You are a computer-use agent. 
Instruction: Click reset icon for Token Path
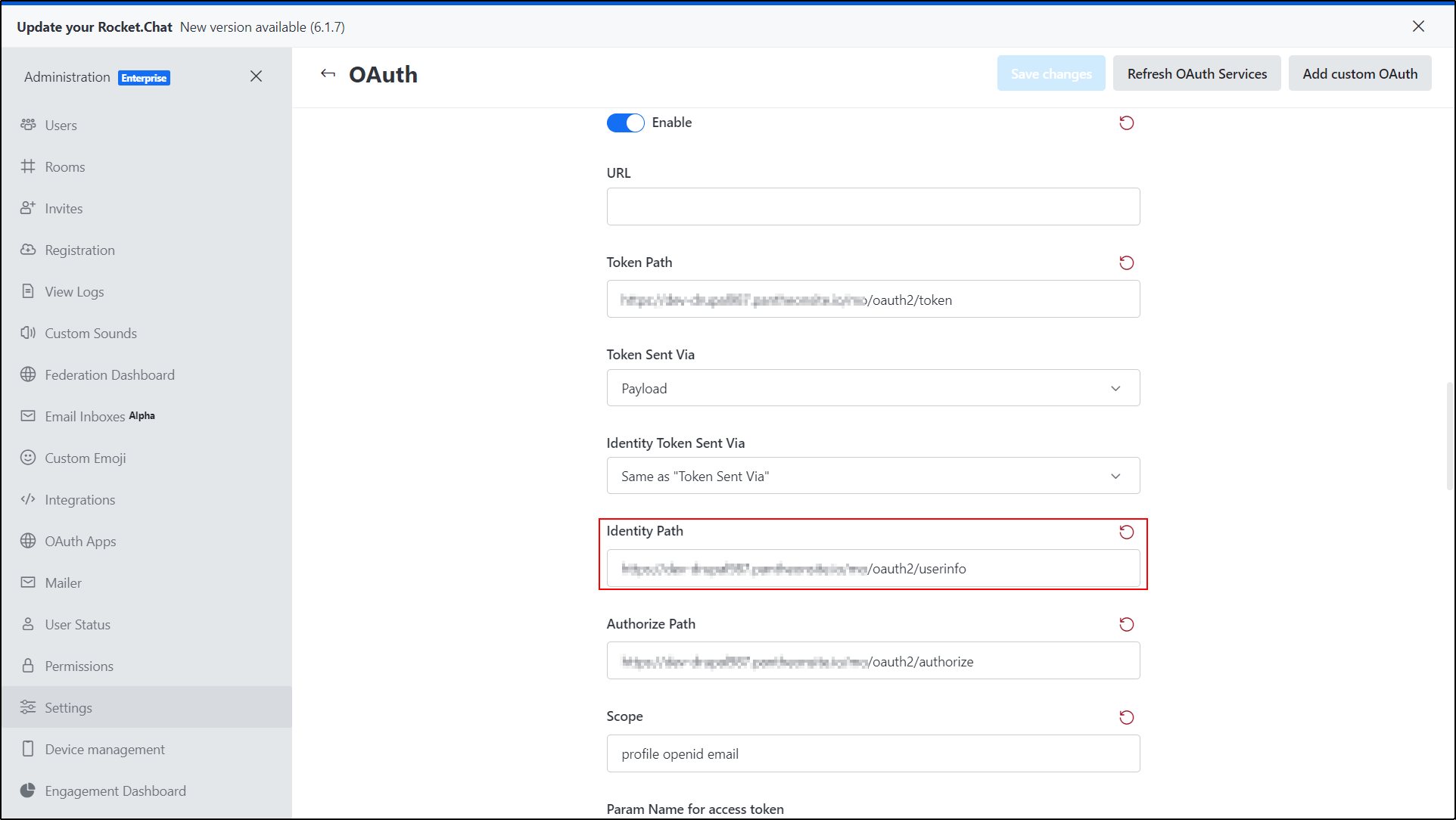tap(1126, 262)
